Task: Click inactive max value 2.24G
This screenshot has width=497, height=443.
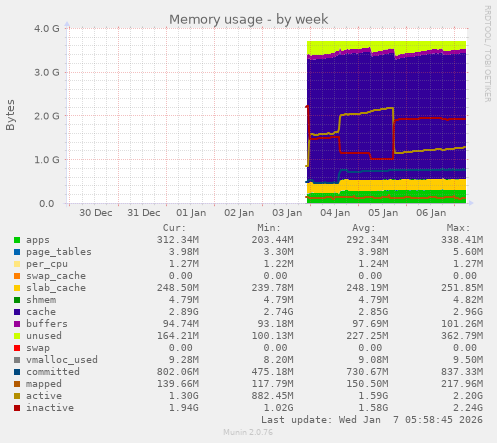Action: [x=468, y=408]
